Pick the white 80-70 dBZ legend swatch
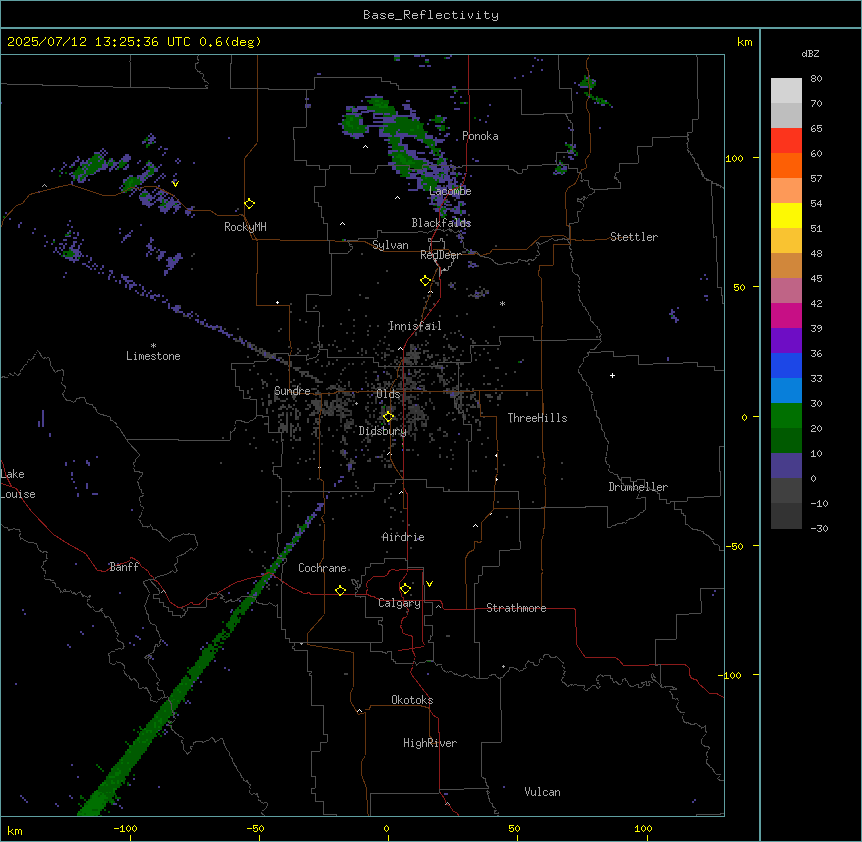The image size is (862, 842). click(x=786, y=91)
